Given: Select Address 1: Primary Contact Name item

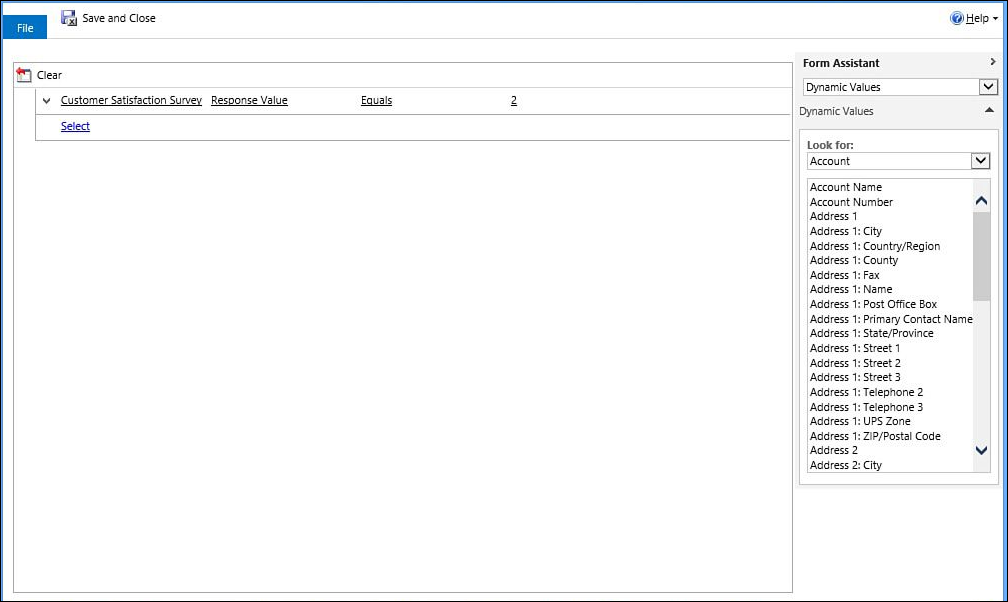Looking at the screenshot, I should (x=891, y=319).
